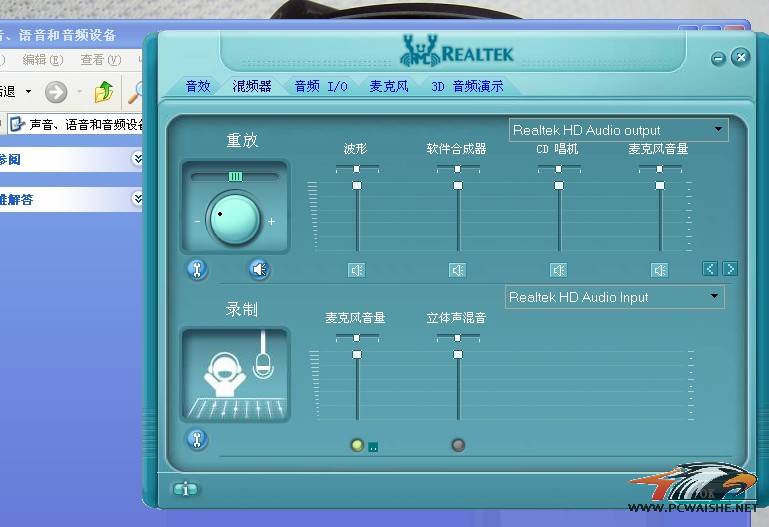Close the Realtek audio manager window
The image size is (769, 527).
point(741,57)
